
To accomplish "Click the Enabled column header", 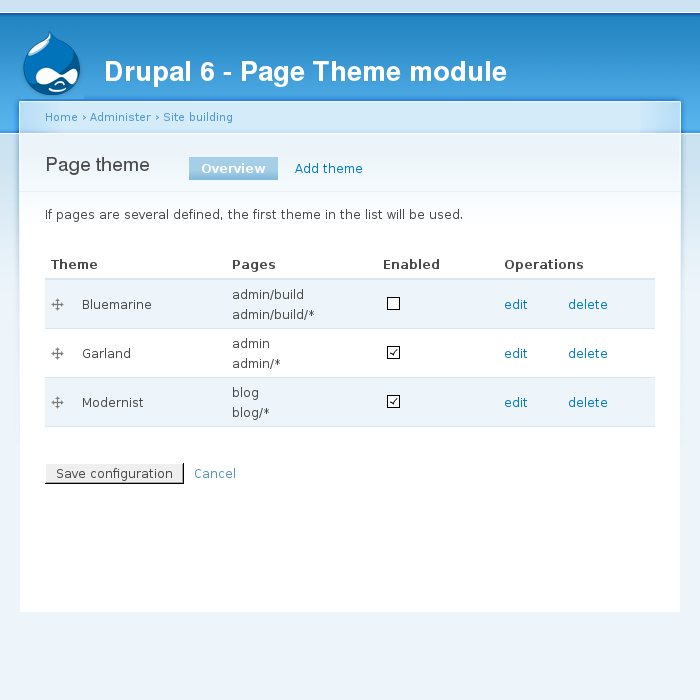I will pyautogui.click(x=411, y=264).
